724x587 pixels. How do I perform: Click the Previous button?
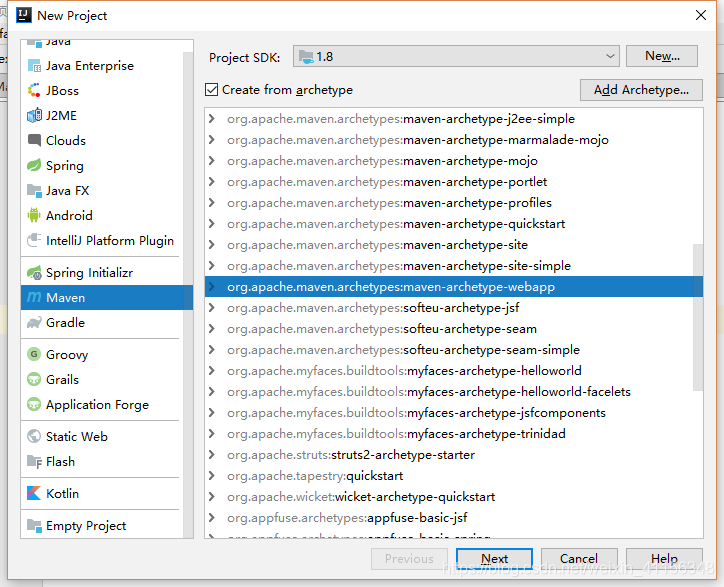pyautogui.click(x=409, y=559)
